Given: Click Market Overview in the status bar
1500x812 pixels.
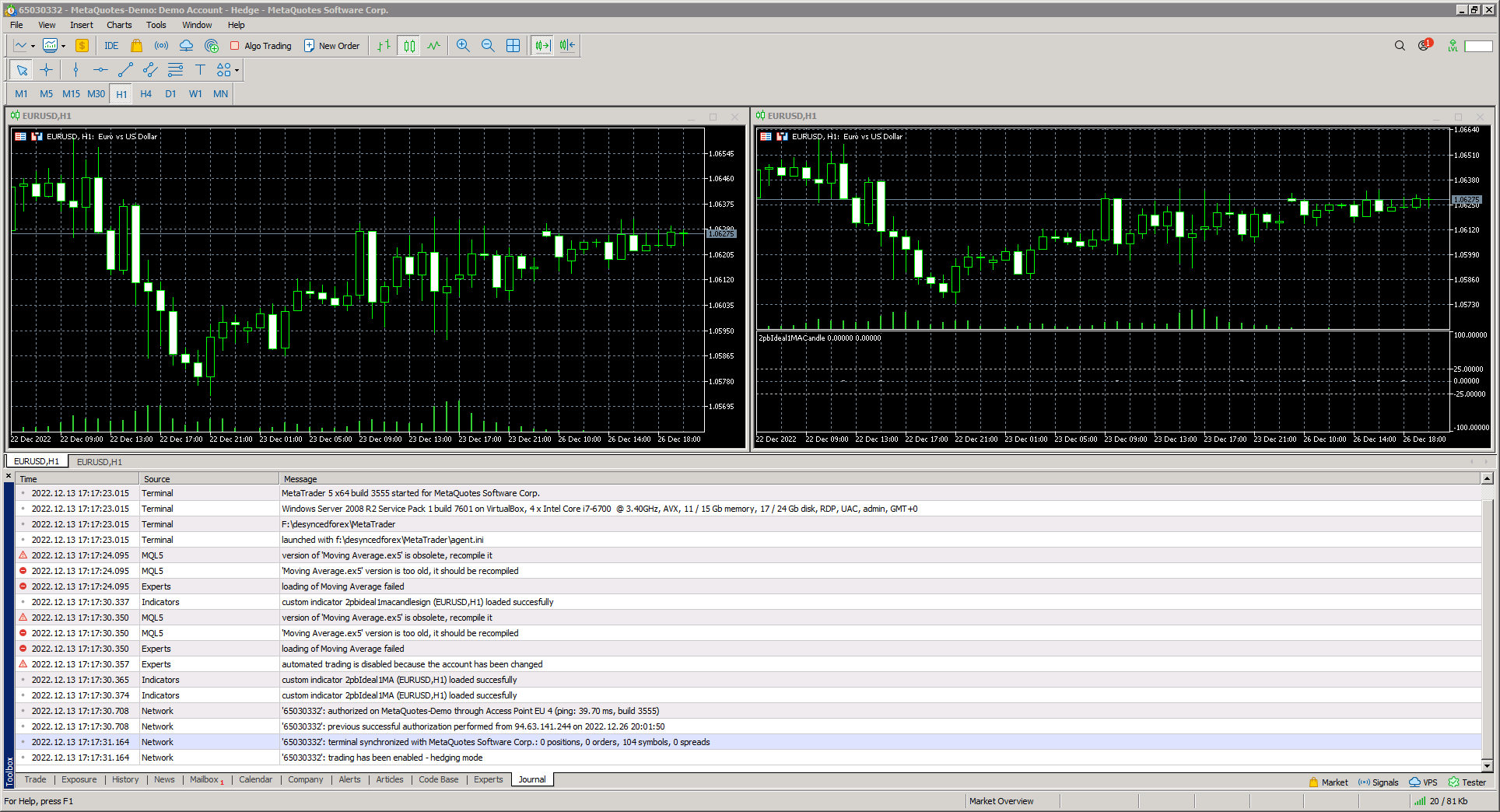Looking at the screenshot, I should (1001, 801).
